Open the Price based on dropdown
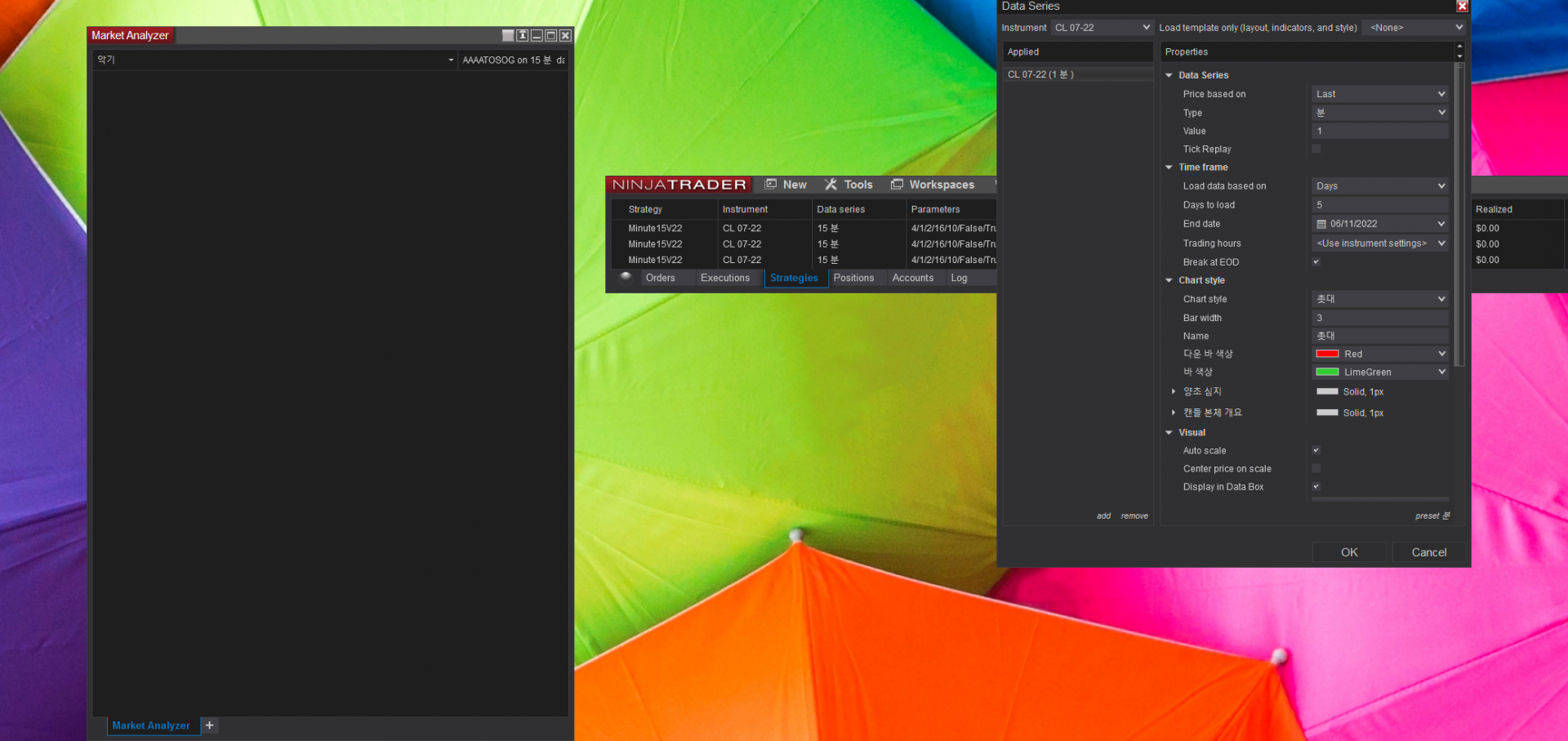Viewport: 1568px width, 741px height. 1380,94
